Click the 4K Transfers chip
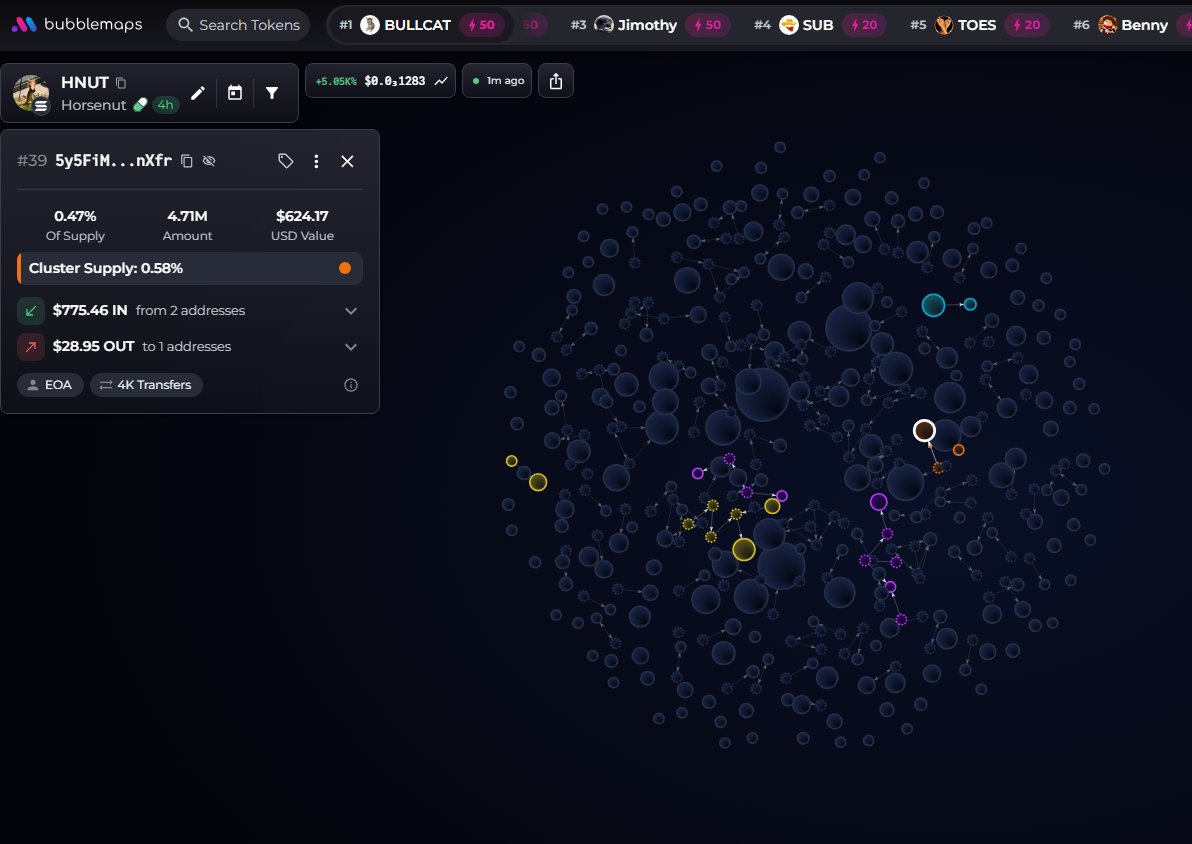1192x844 pixels. (146, 385)
